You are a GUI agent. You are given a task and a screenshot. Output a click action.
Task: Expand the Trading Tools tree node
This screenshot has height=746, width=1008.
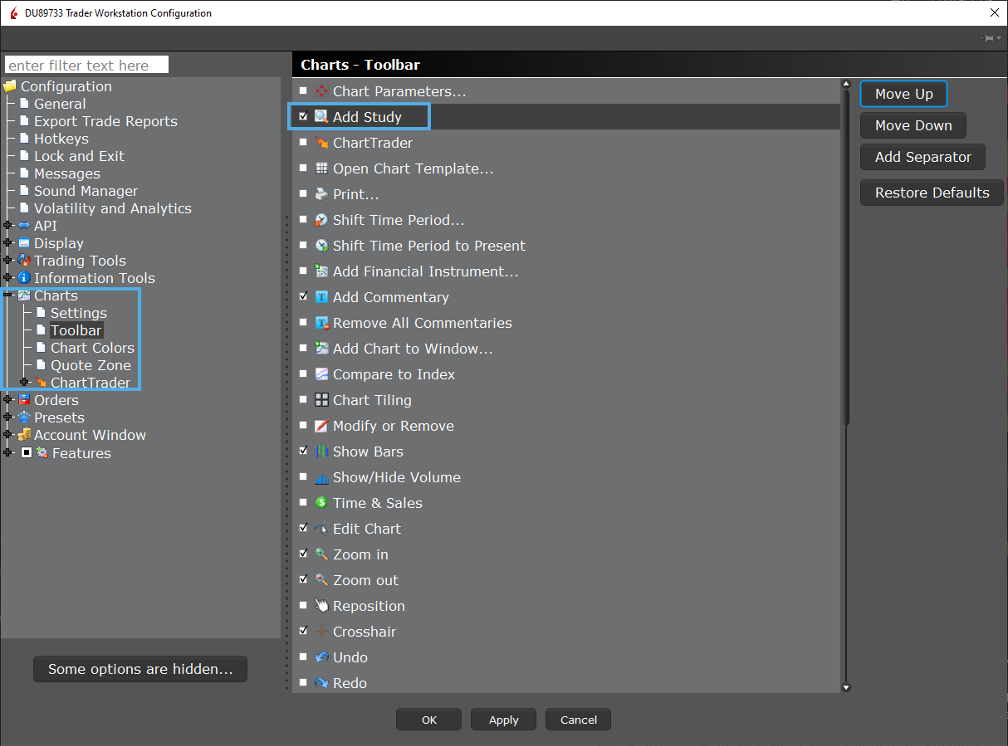pos(8,261)
